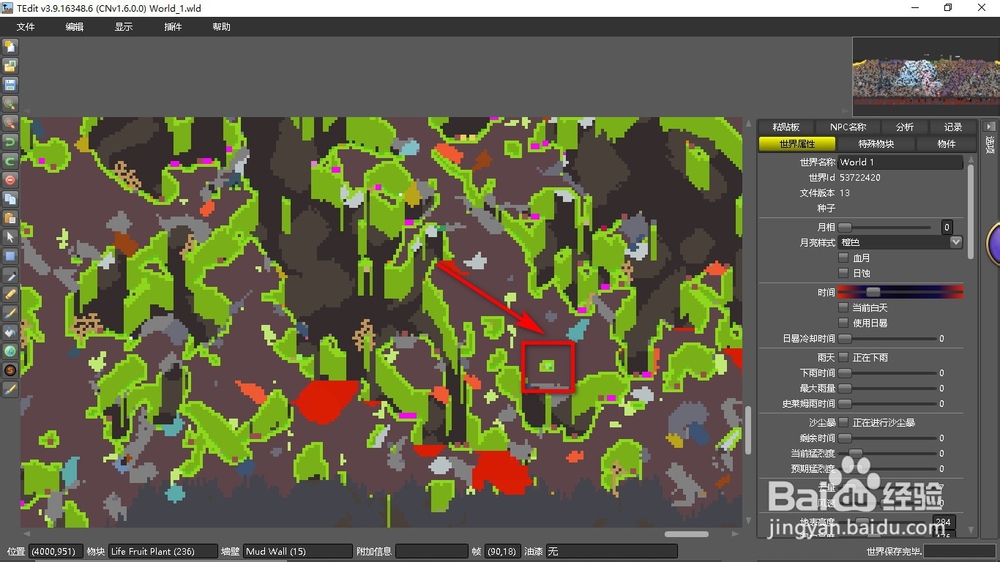Image resolution: width=1000 pixels, height=562 pixels.
Task: Click the 时间 gradient slider handle
Action: [x=872, y=292]
